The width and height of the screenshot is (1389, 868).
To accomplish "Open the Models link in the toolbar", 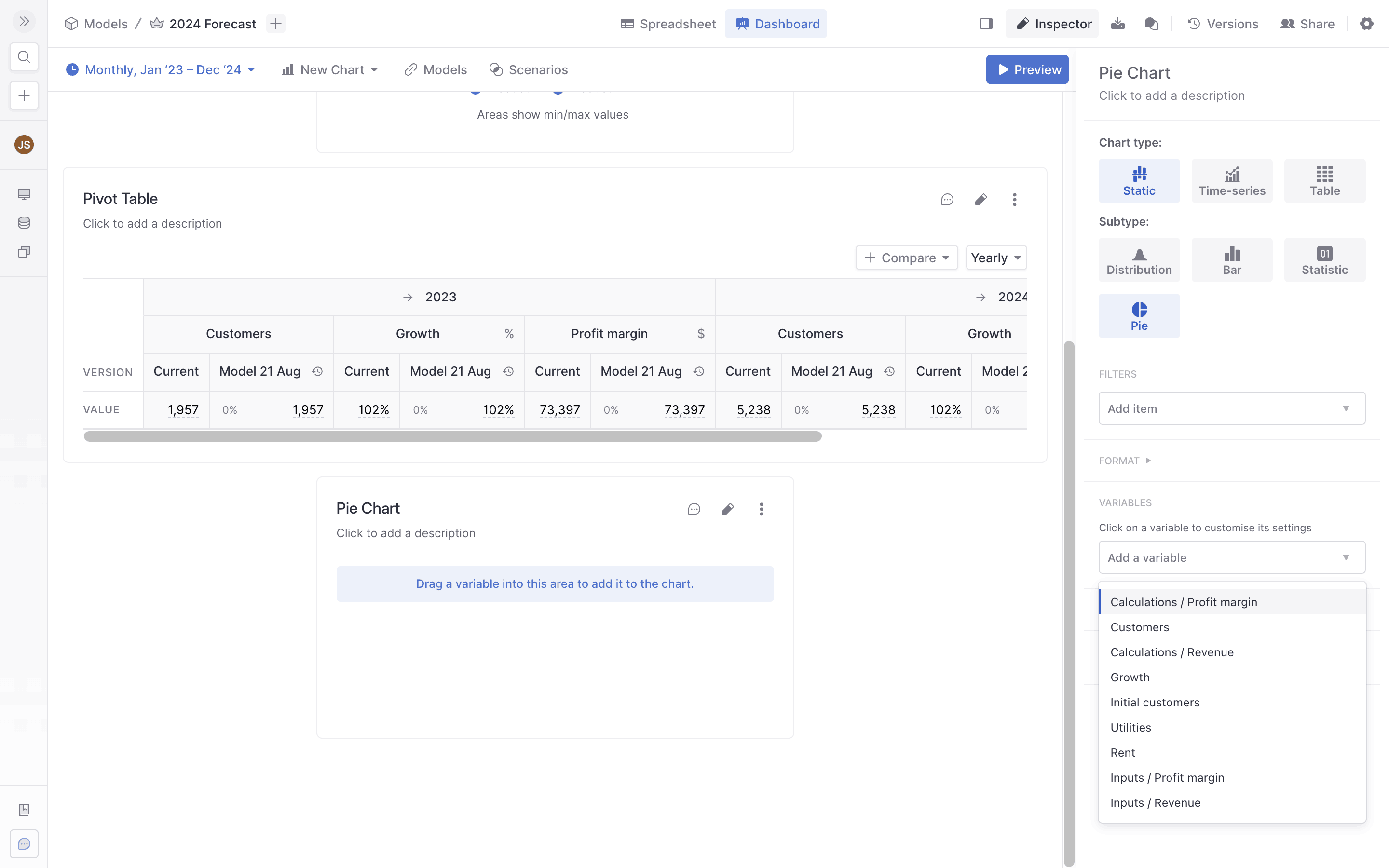I will (436, 69).
